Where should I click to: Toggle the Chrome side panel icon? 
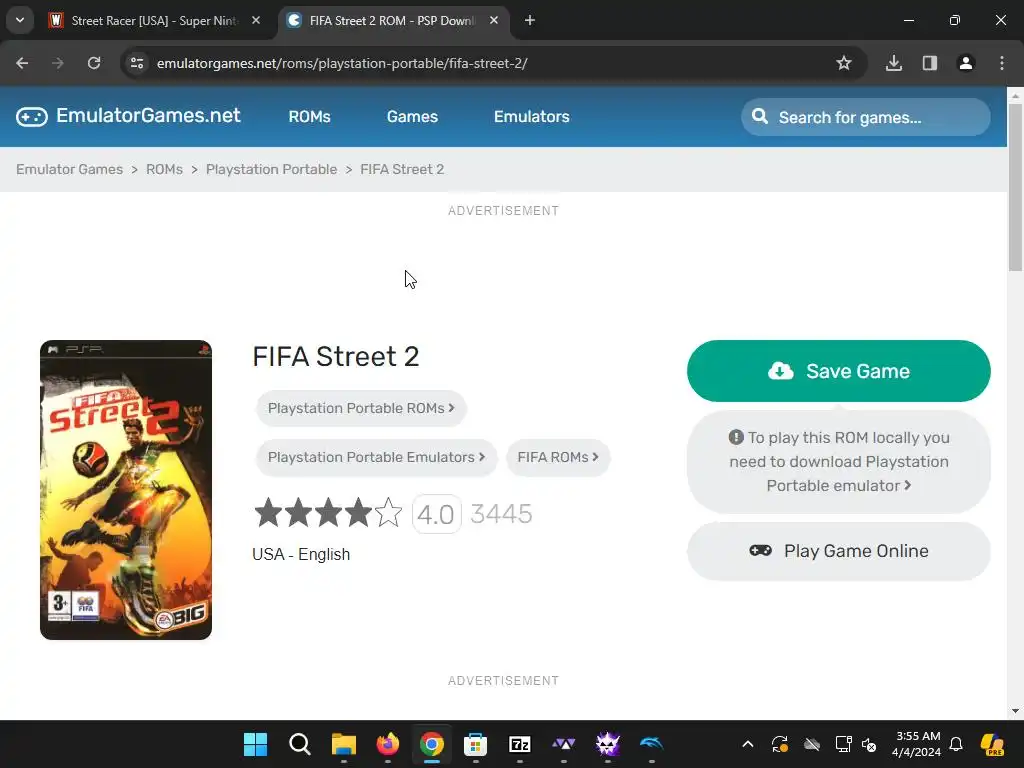pyautogui.click(x=929, y=63)
